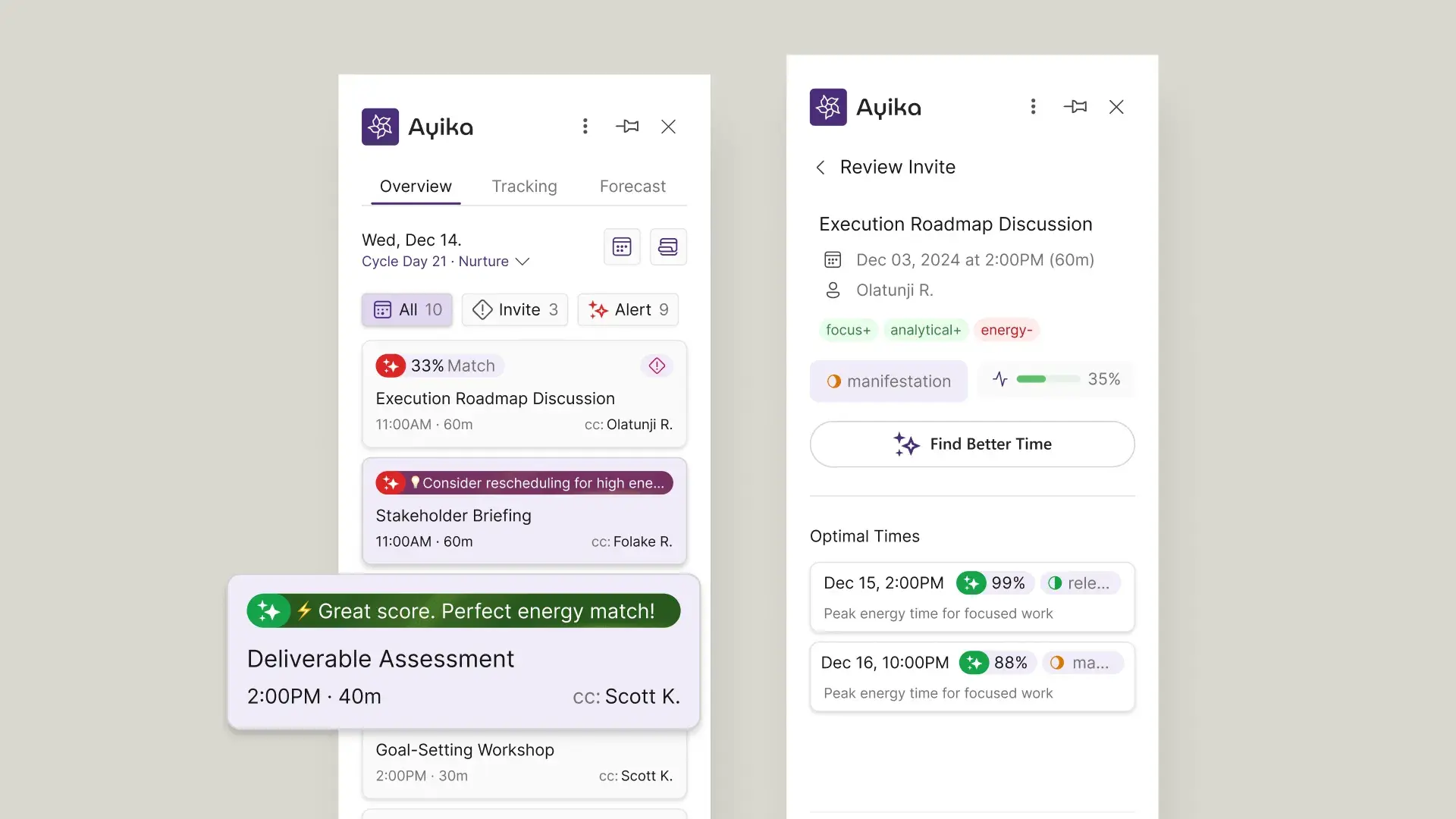The width and height of the screenshot is (1456, 819).
Task: Switch to the Tracking tab
Action: [524, 187]
